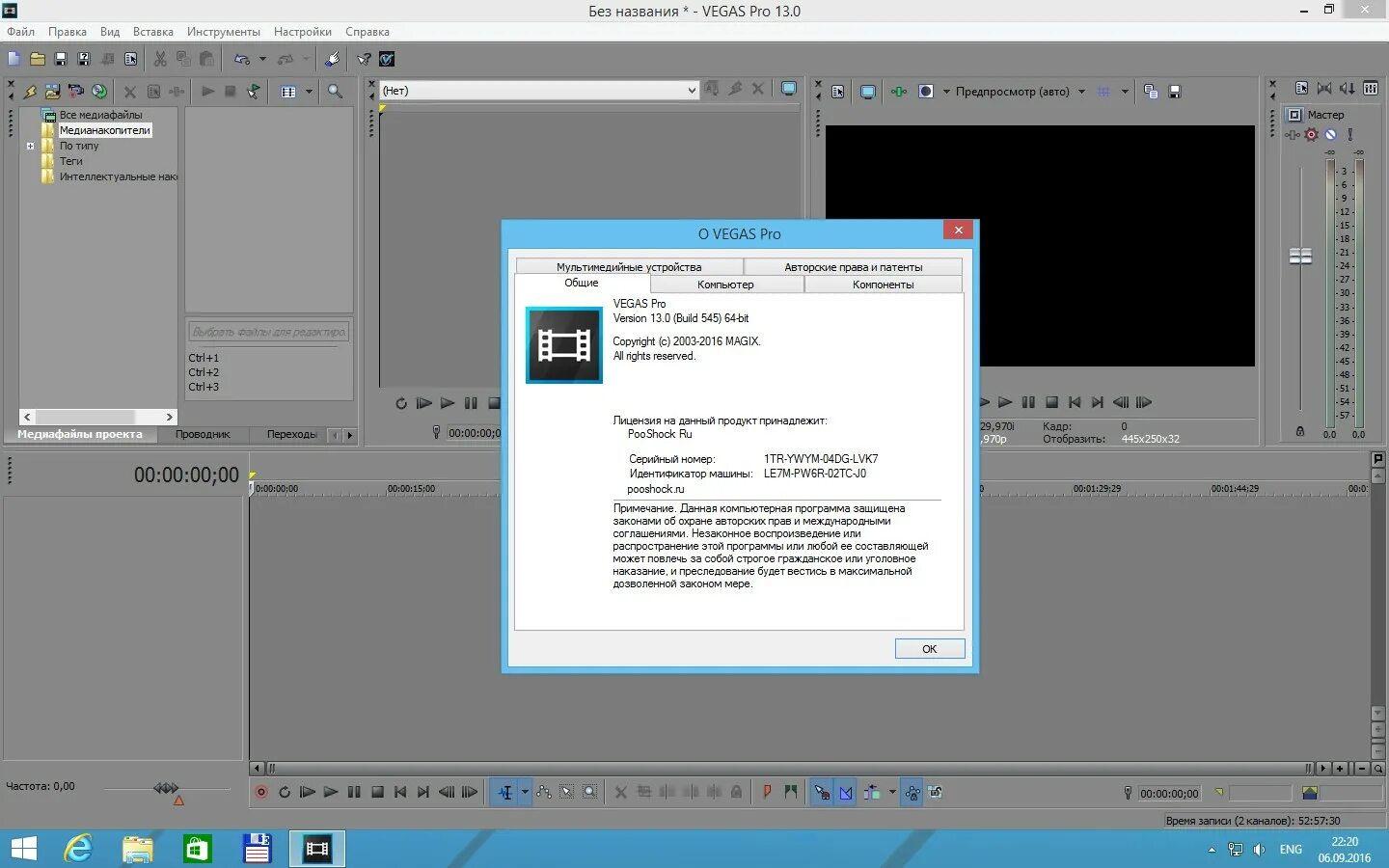Toggle auto preview in Project Media

click(253, 92)
